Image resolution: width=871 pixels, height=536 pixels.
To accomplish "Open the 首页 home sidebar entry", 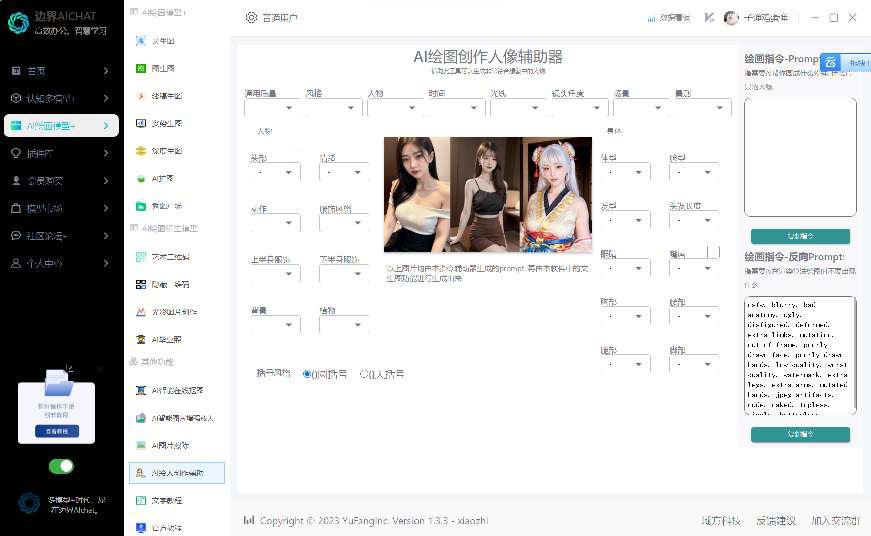I will 60,71.
